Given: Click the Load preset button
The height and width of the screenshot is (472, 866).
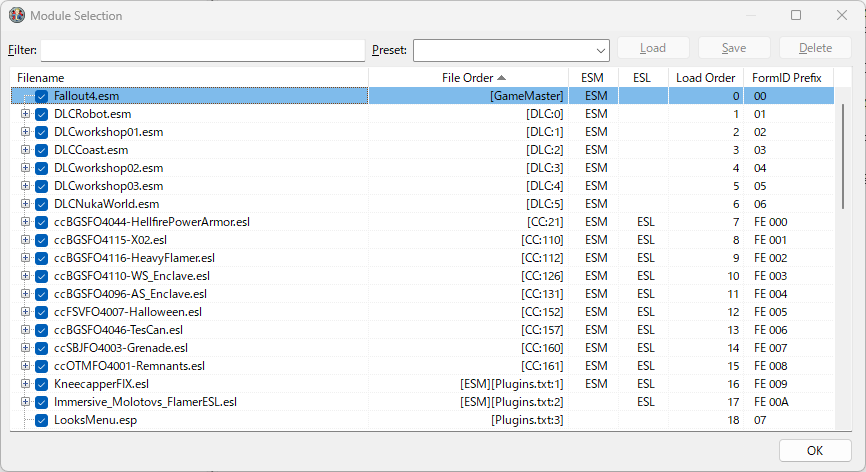Looking at the screenshot, I should (x=653, y=48).
